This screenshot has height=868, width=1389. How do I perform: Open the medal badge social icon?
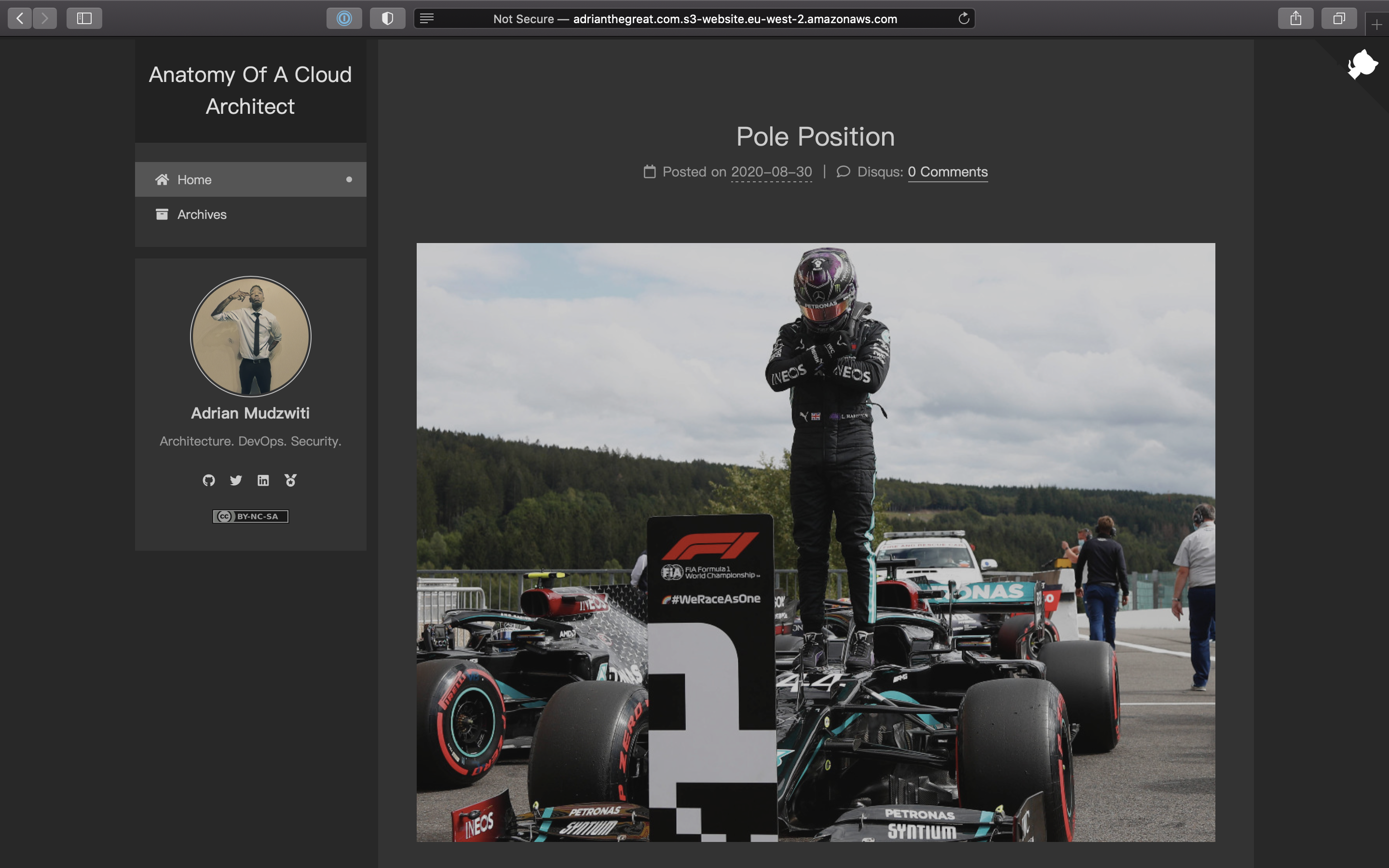290,480
